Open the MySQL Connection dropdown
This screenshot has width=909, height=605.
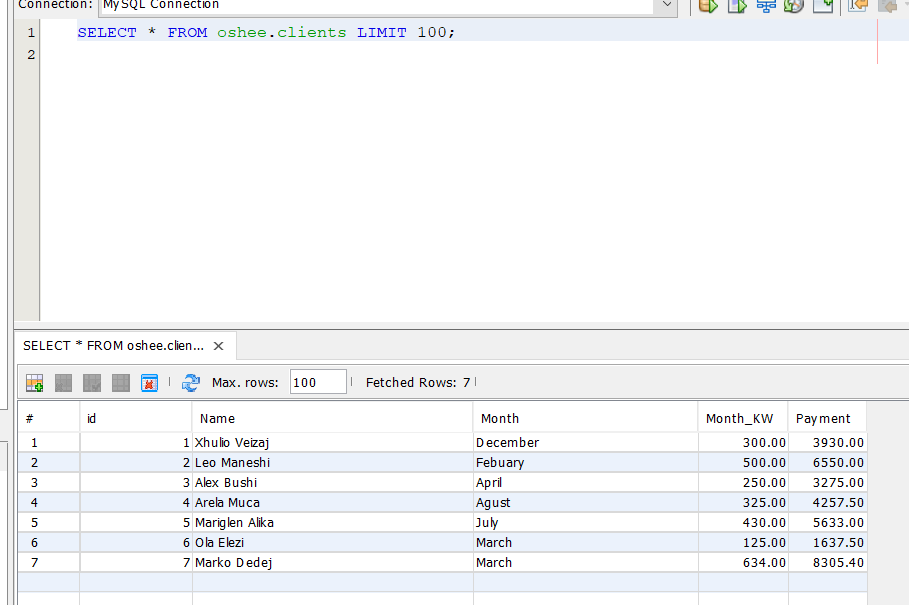point(667,5)
